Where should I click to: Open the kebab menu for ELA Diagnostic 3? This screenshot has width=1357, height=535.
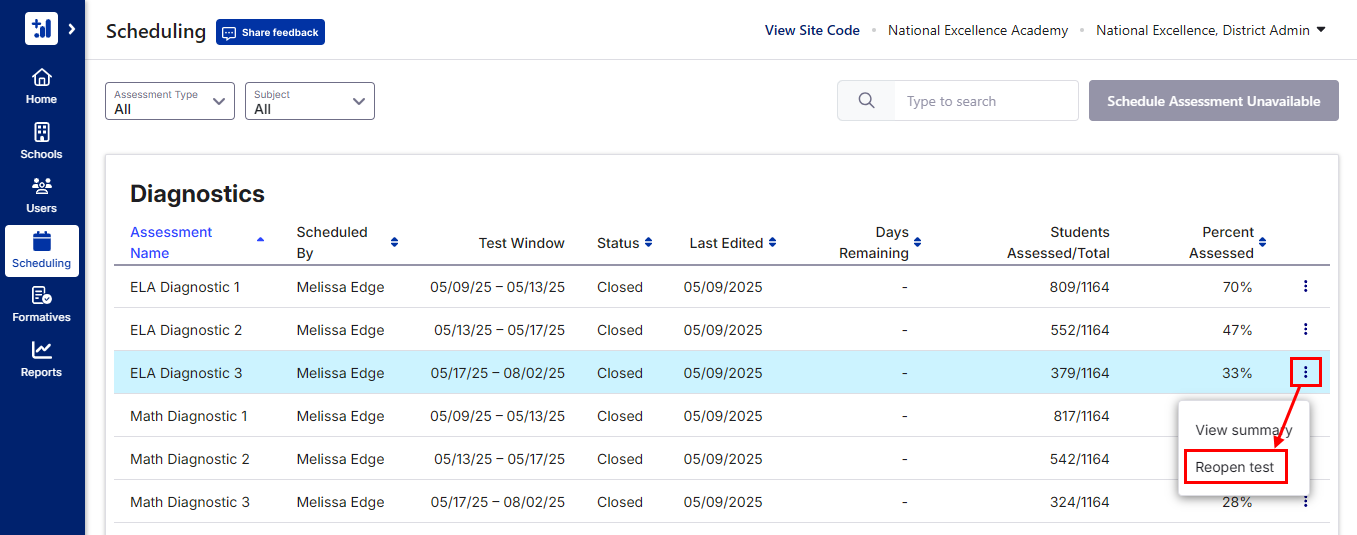pyautogui.click(x=1305, y=373)
